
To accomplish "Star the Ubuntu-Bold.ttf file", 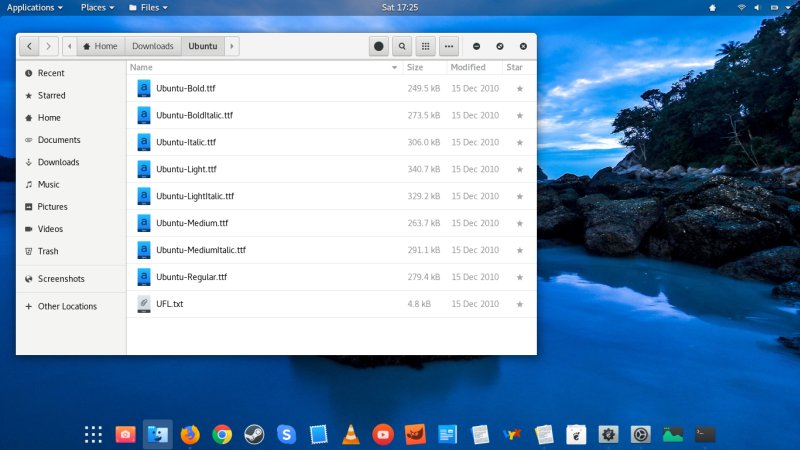I will [519, 89].
